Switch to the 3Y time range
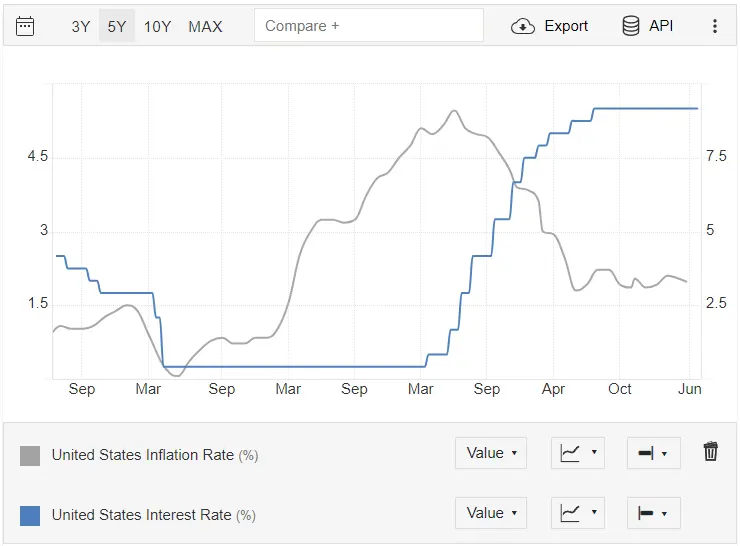The width and height of the screenshot is (740, 546). tap(81, 26)
